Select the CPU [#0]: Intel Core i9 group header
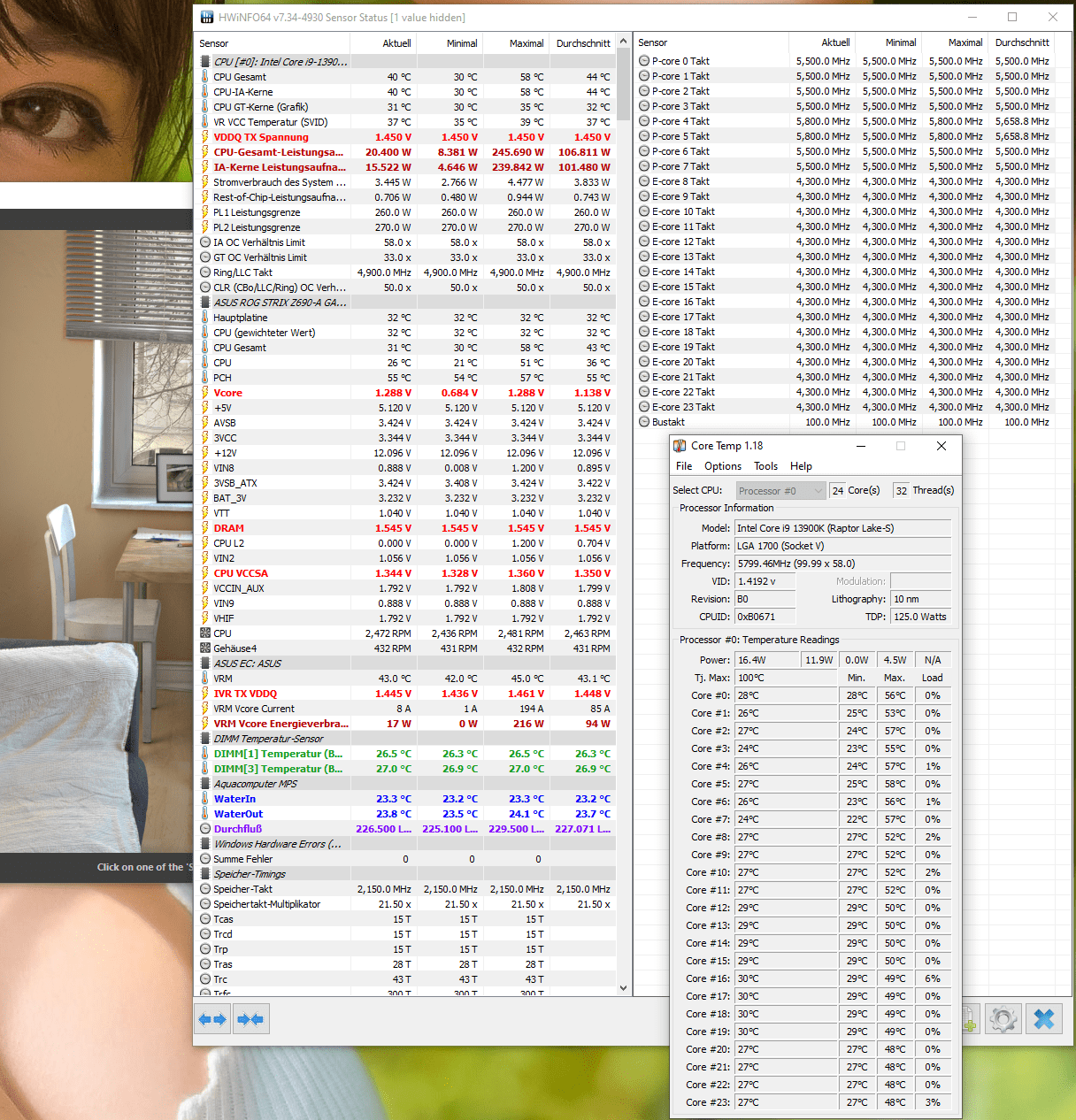This screenshot has height=1120, width=1076. click(x=405, y=62)
